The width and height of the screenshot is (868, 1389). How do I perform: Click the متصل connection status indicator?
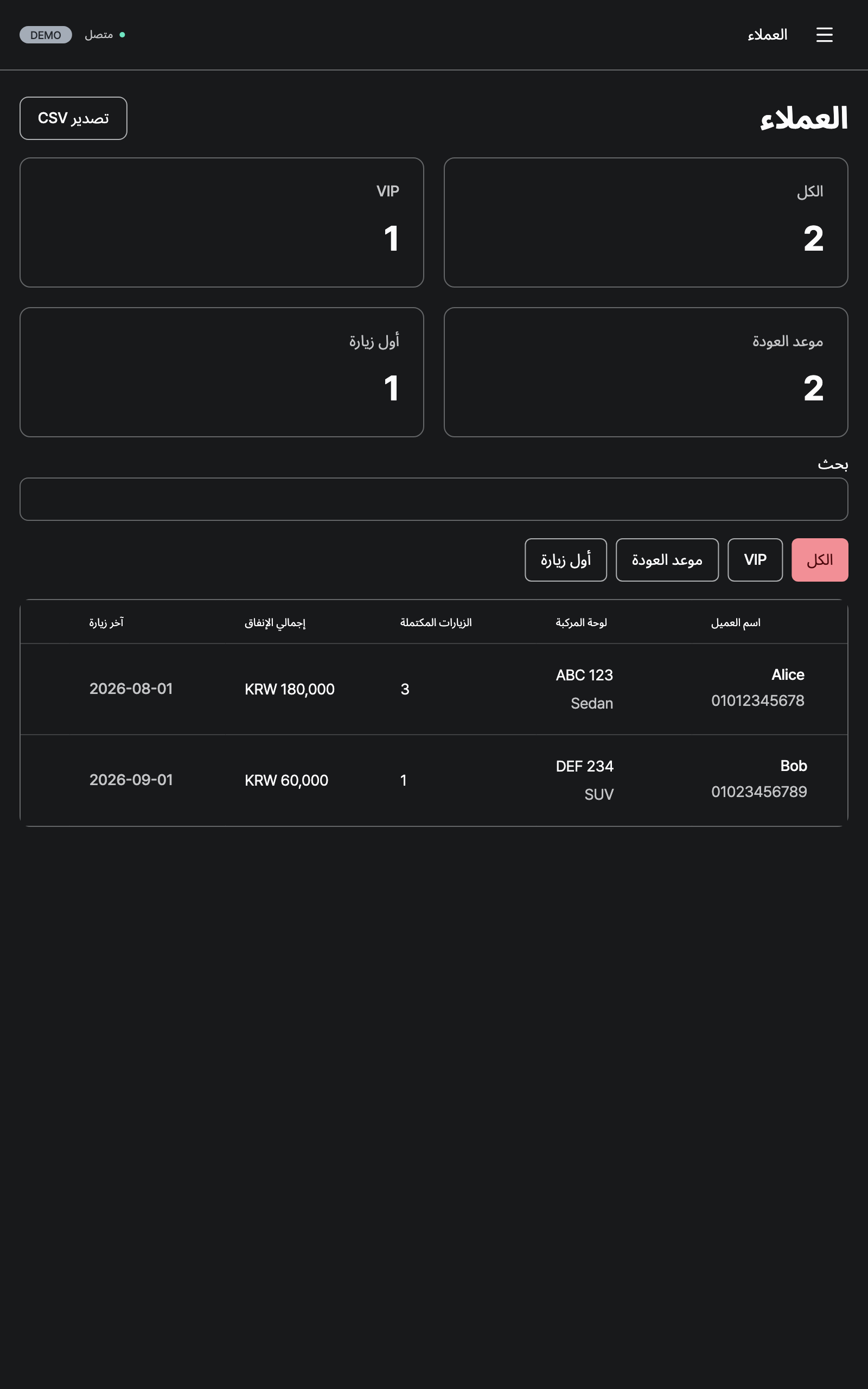[105, 35]
